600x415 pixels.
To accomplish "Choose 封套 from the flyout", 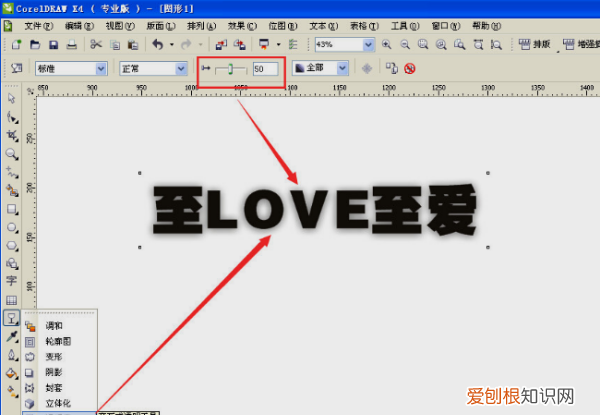I will [x=60, y=388].
